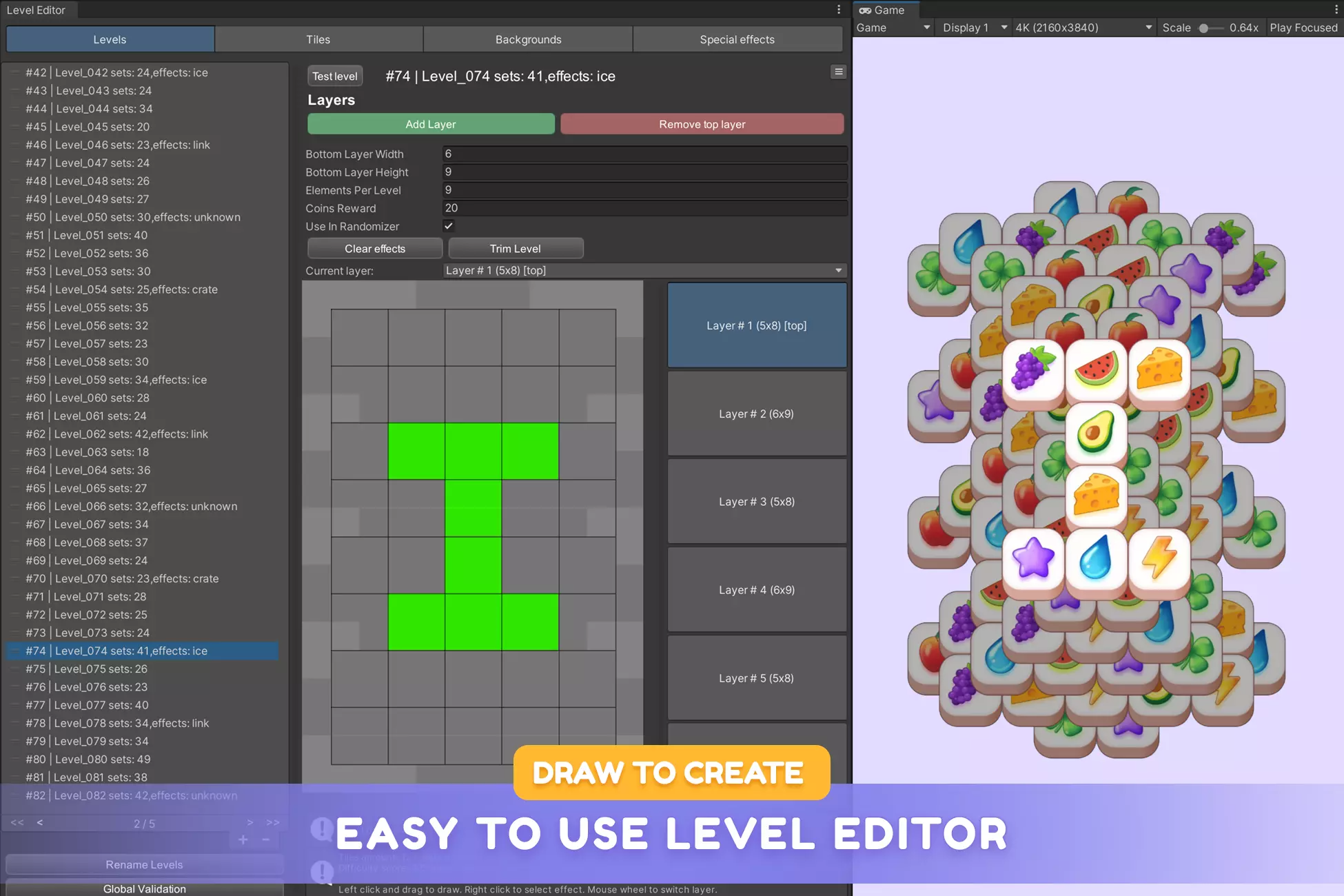Open the Display 1 dropdown

click(x=974, y=28)
